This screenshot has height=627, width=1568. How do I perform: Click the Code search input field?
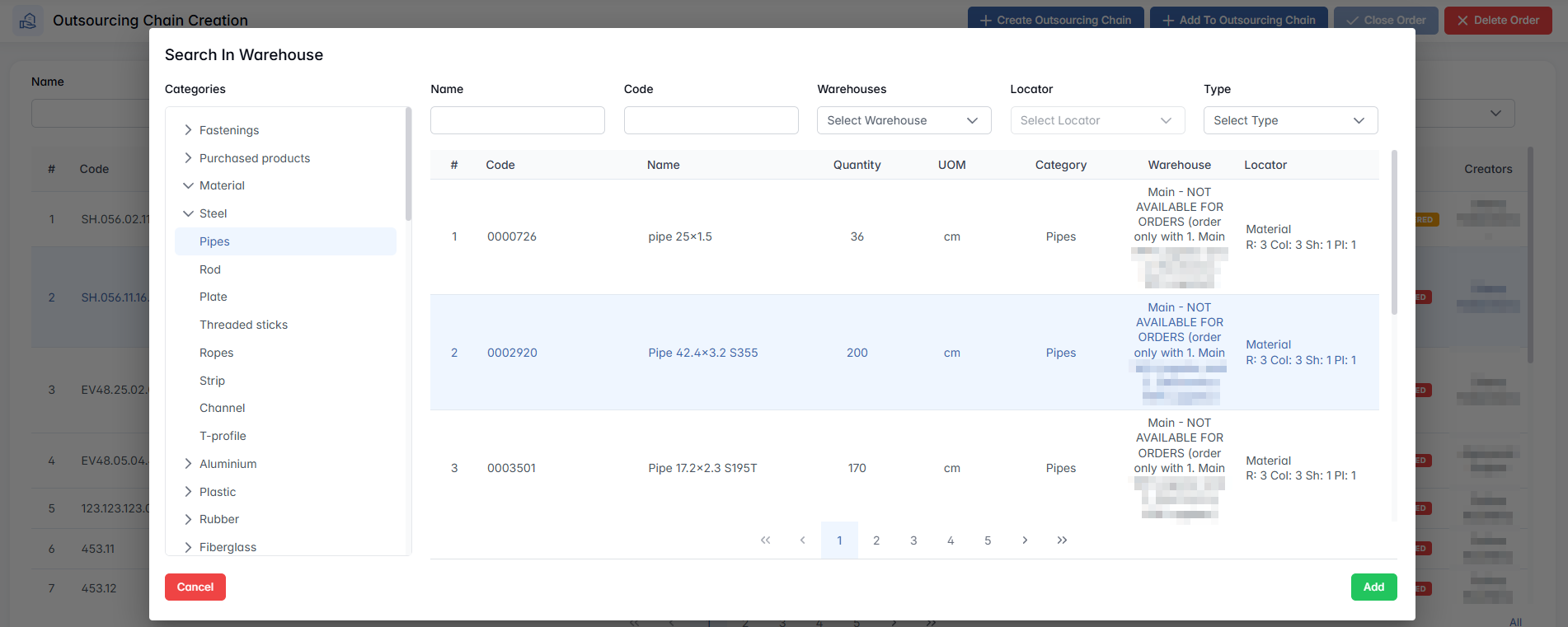tap(711, 120)
